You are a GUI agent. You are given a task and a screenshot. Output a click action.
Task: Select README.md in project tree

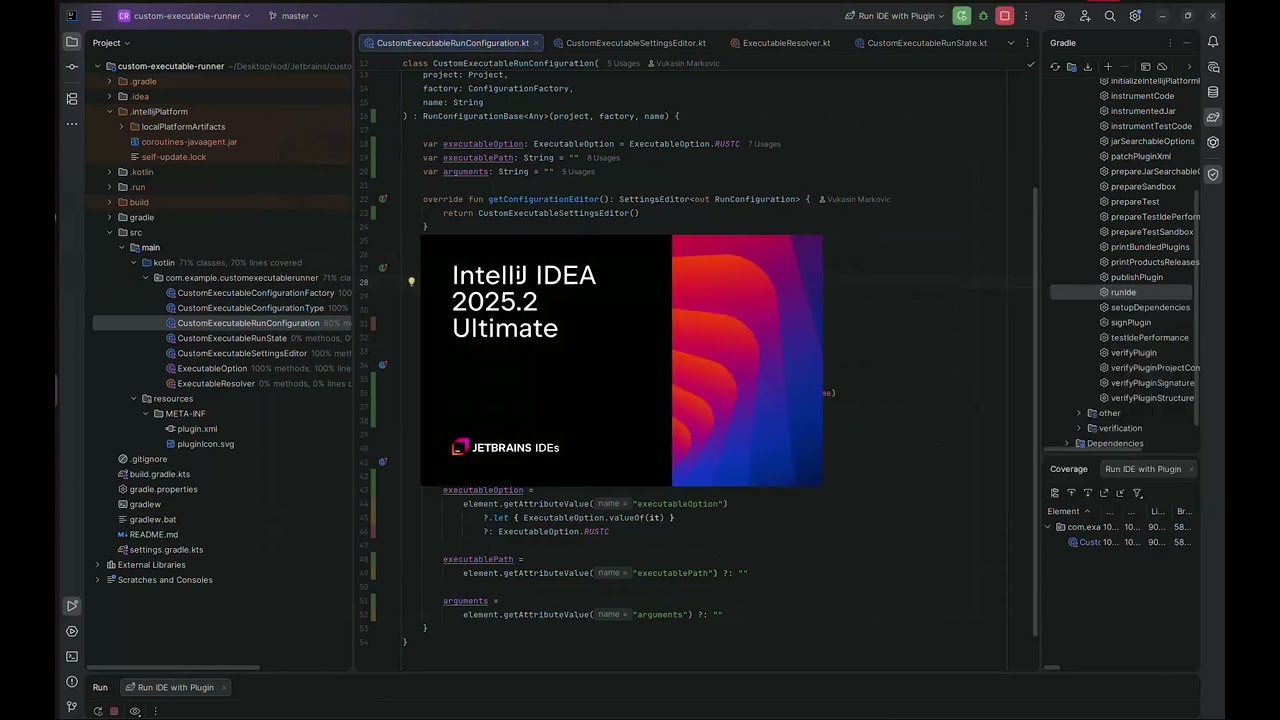[x=153, y=534]
